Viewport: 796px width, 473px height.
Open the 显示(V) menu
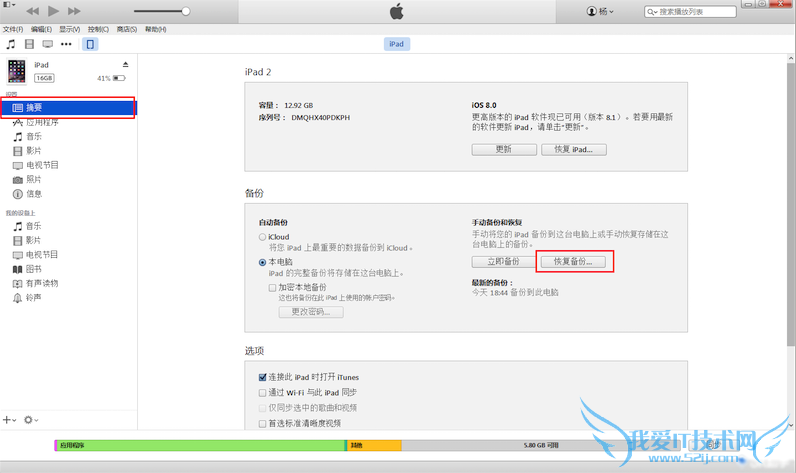tap(70, 29)
